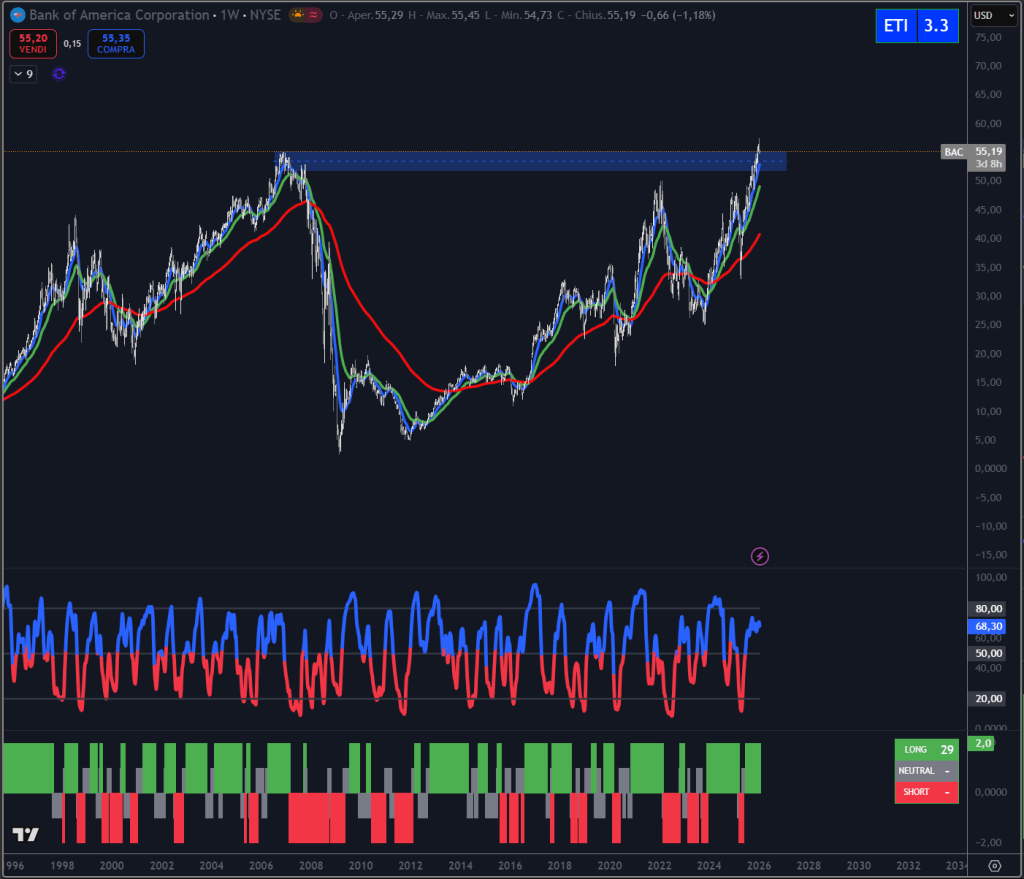Click the purple sync icon below the sell button
1024x879 pixels.
click(58, 73)
